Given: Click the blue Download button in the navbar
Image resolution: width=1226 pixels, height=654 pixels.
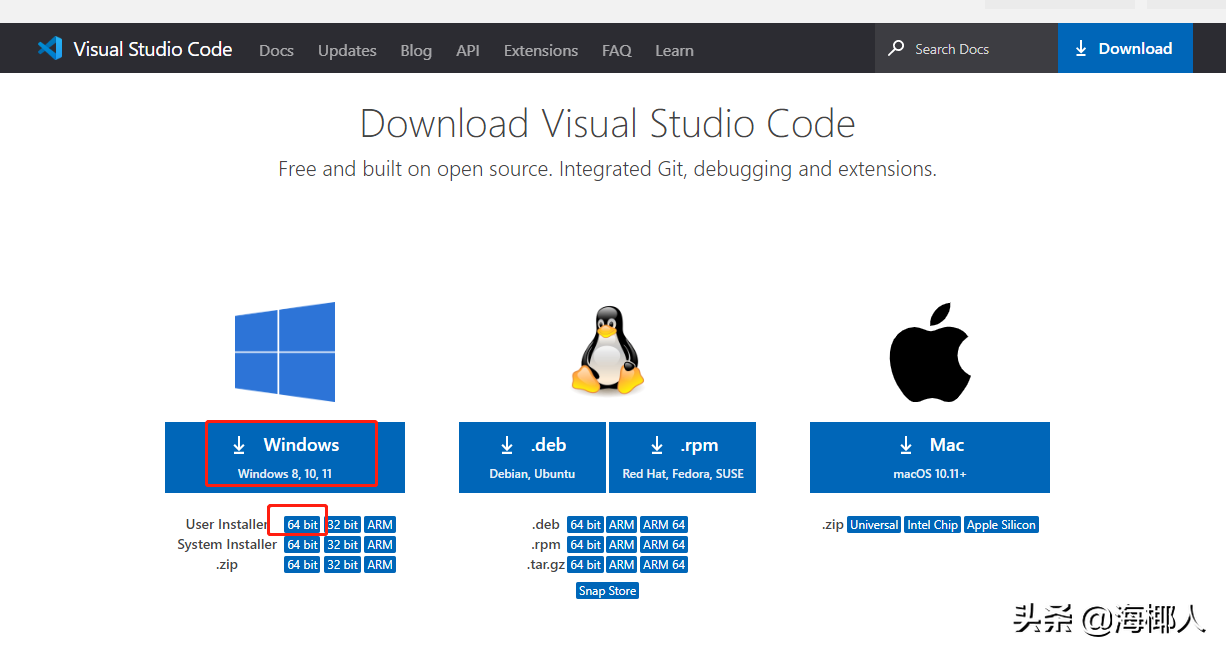Looking at the screenshot, I should coord(1125,48).
